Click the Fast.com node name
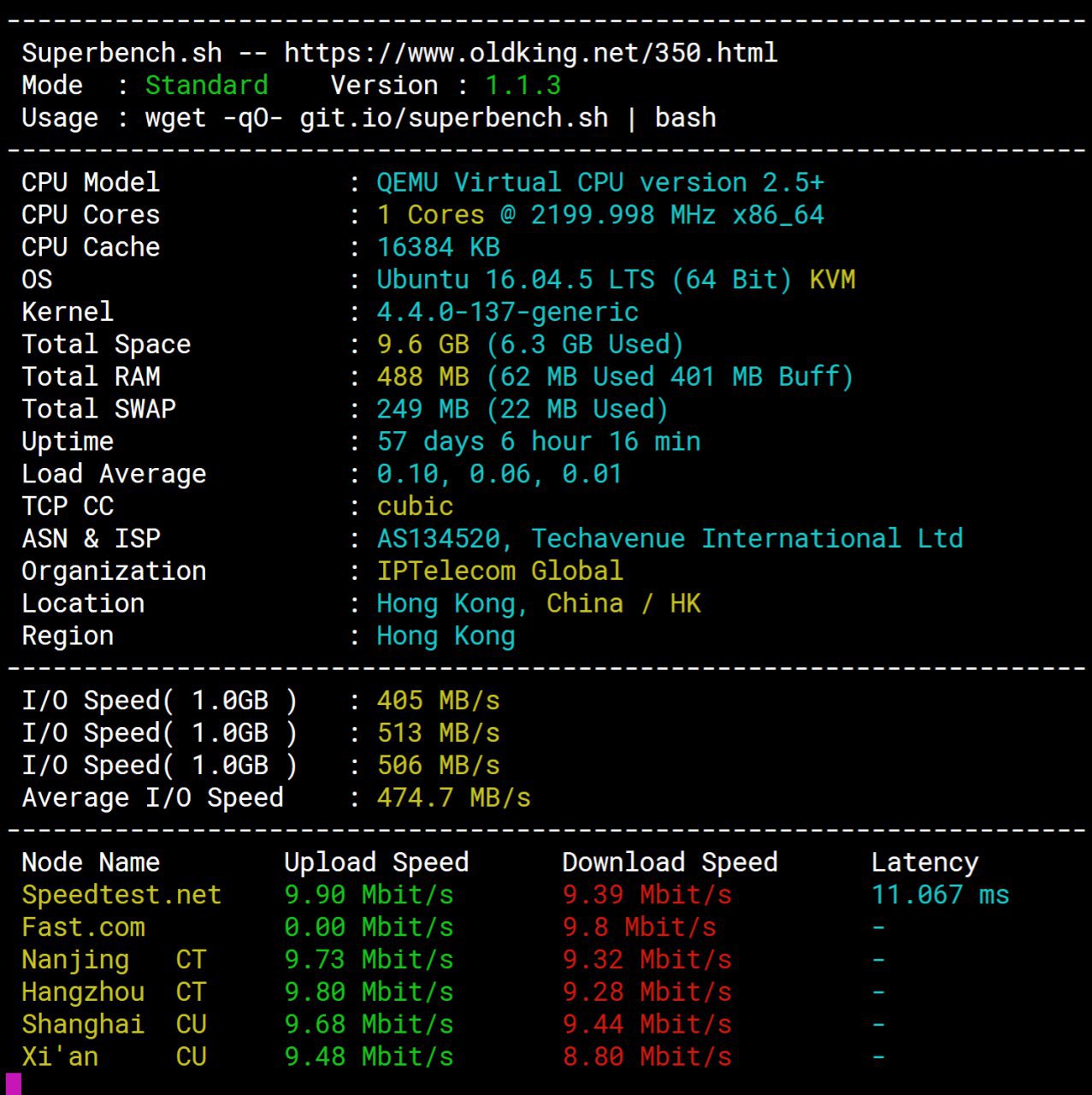This screenshot has height=1095, width=1092. (x=83, y=927)
